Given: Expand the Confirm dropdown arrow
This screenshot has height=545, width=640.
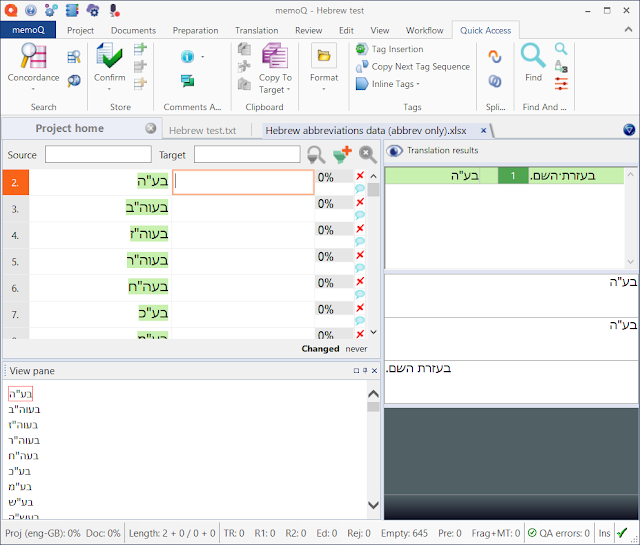Looking at the screenshot, I should coord(109,89).
